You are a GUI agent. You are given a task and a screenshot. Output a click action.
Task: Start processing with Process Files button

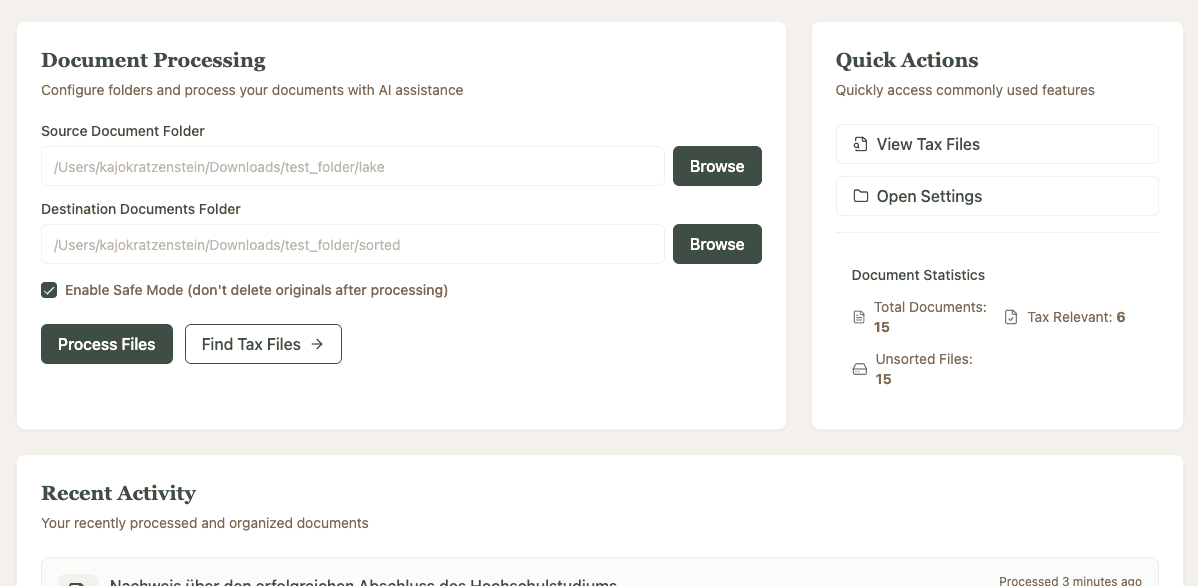point(107,344)
